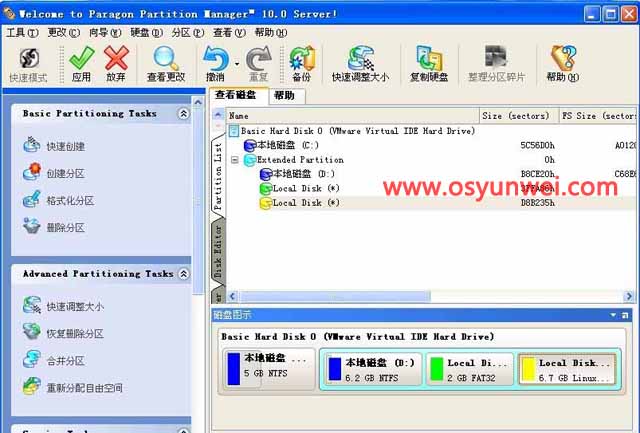Click the partition list horizontal scrollbar thumb
640x433 pixels.
pyautogui.click(x=335, y=296)
